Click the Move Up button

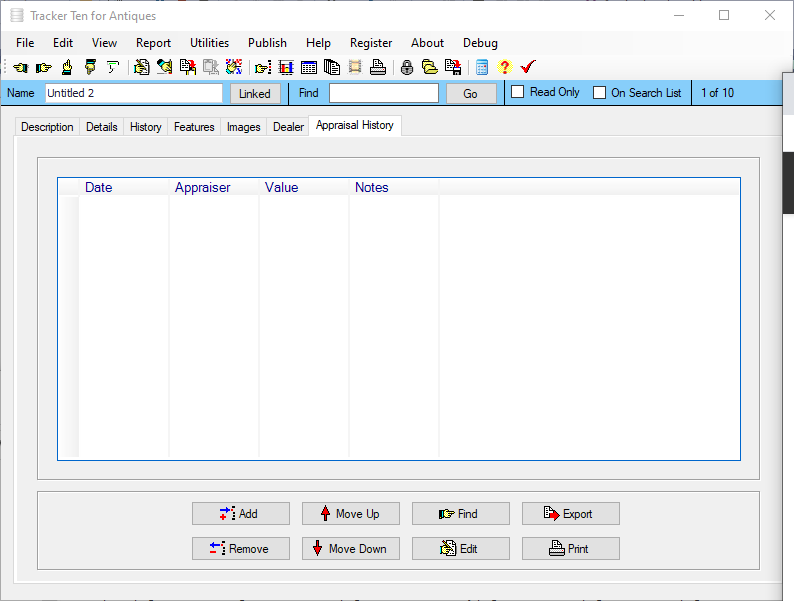(350, 514)
